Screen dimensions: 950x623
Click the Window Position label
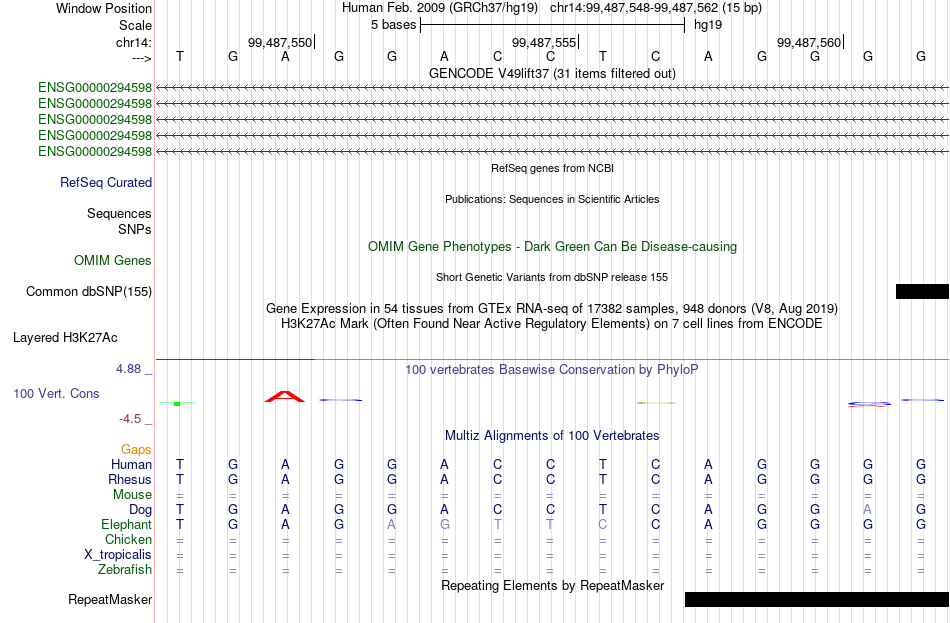coord(104,8)
